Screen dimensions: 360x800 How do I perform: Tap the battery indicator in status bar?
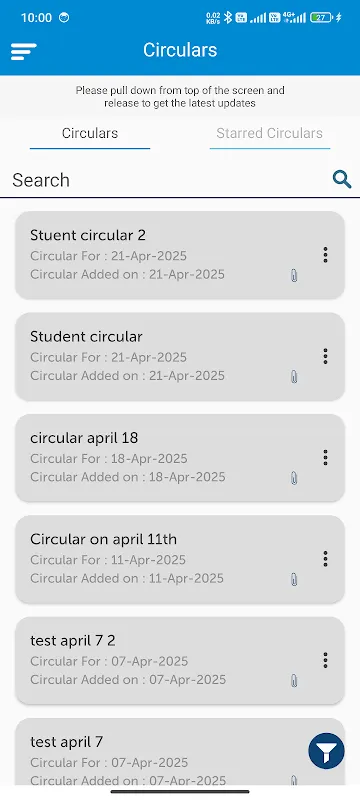click(323, 17)
